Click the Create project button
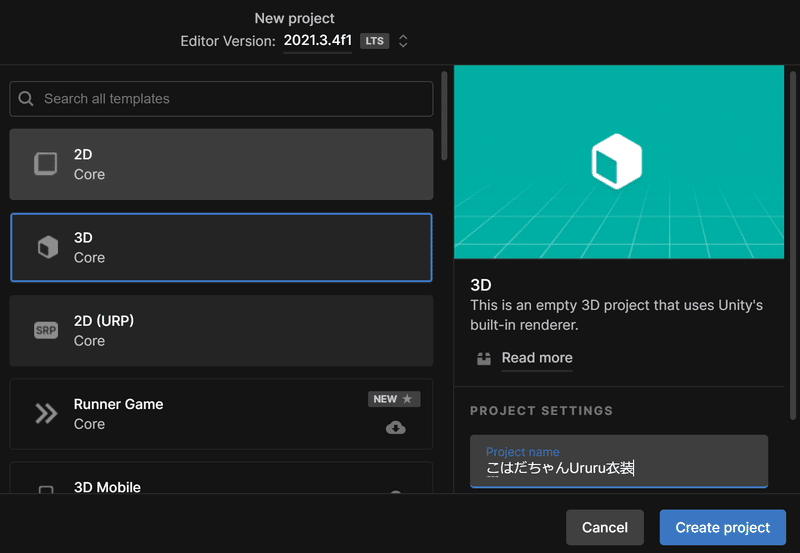 722,527
